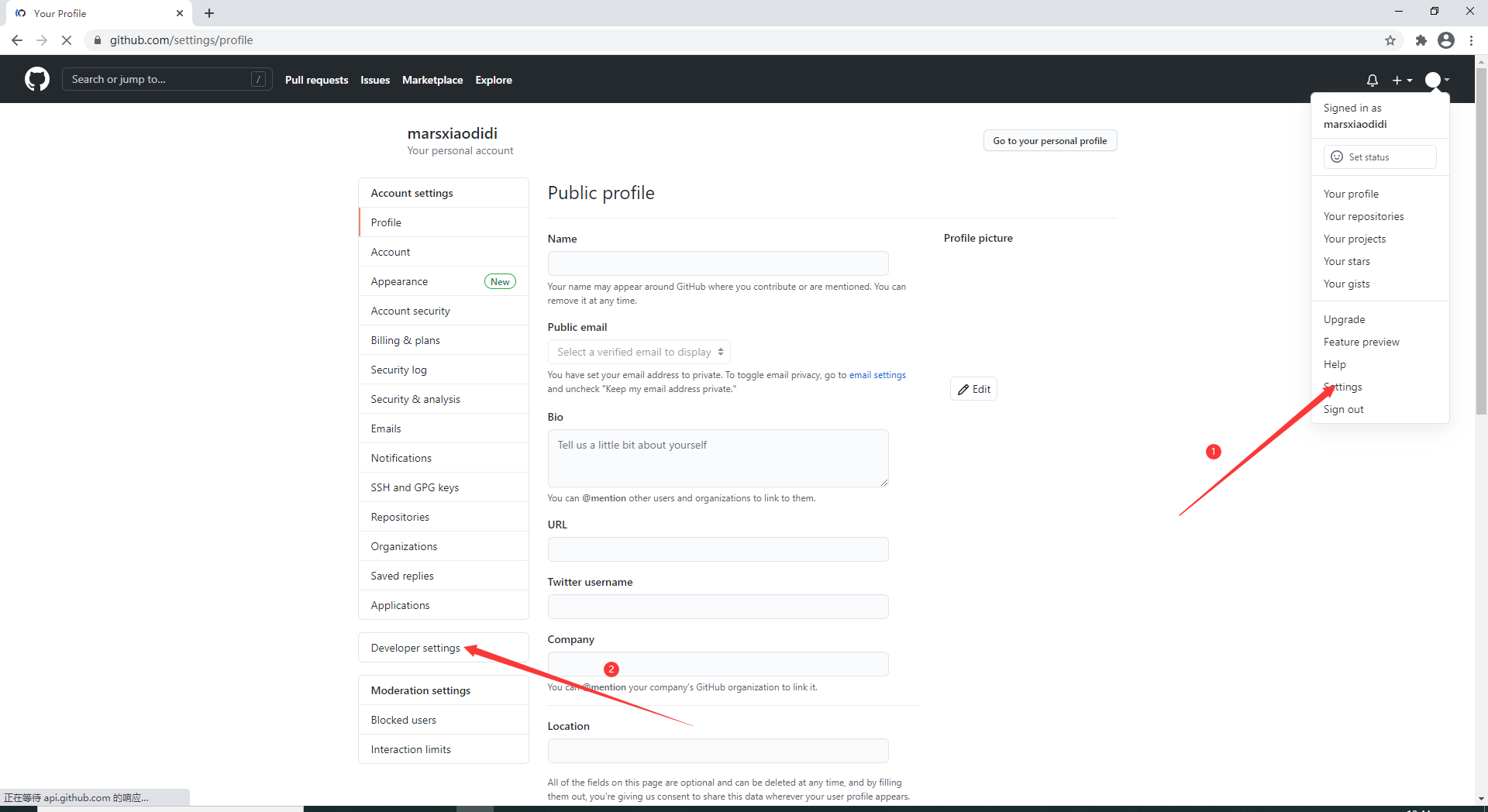Image resolution: width=1488 pixels, height=812 pixels.
Task: Bookmark this page with the star icon
Action: tap(1390, 40)
